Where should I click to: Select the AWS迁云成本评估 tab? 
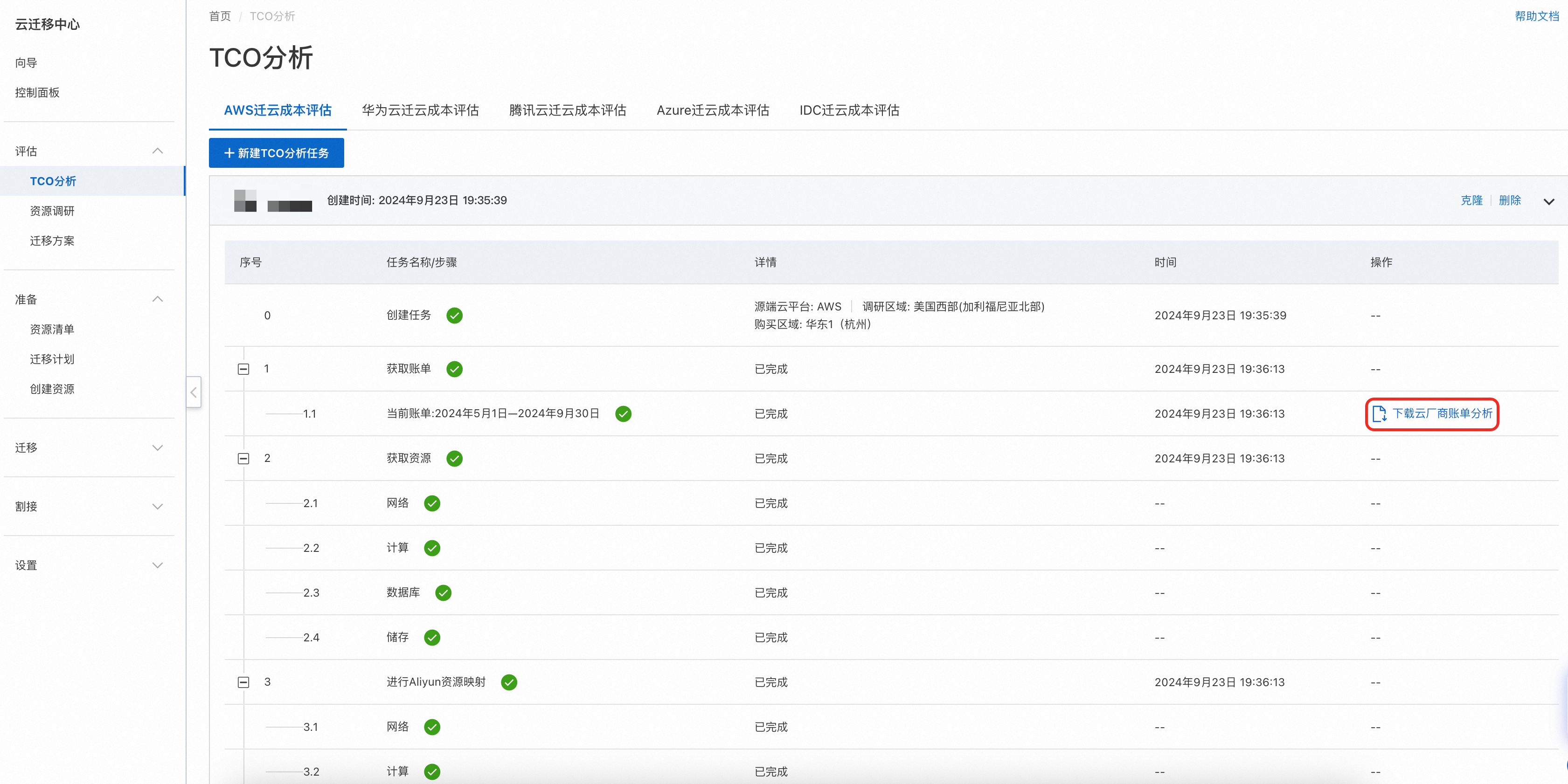pyautogui.click(x=278, y=110)
